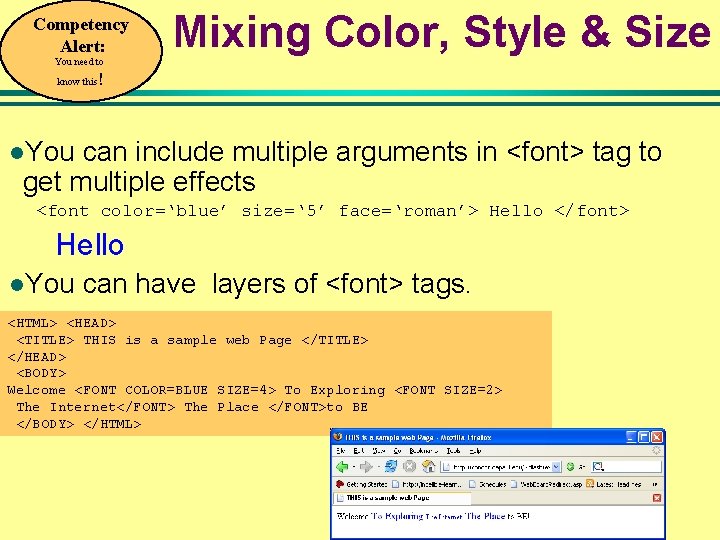Click the 'Competency Alert:' oval badge

point(81,51)
